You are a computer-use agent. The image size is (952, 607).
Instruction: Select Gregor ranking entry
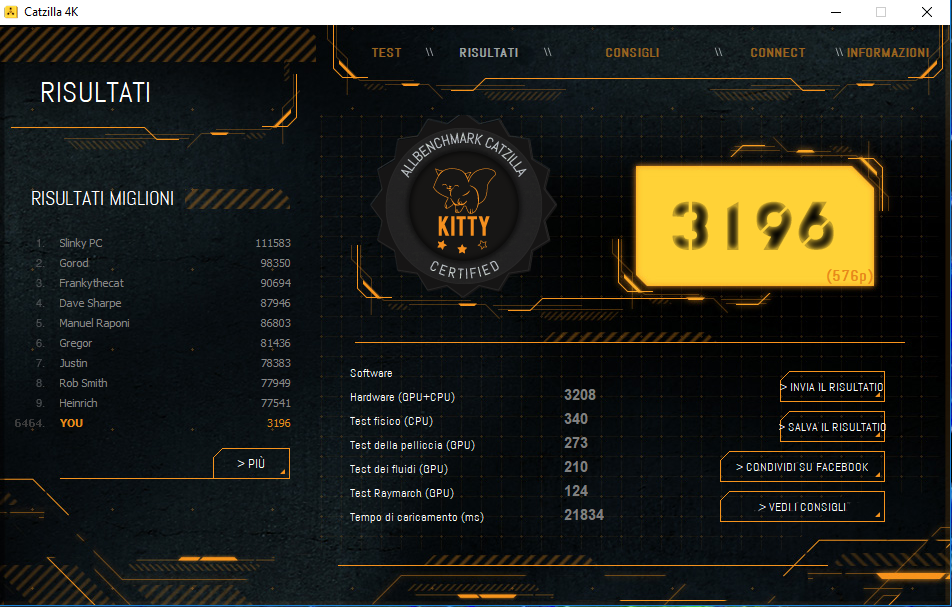point(163,343)
